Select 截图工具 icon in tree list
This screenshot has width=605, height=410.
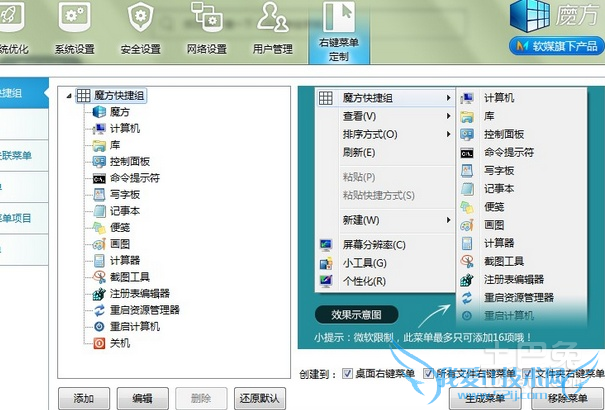point(99,277)
